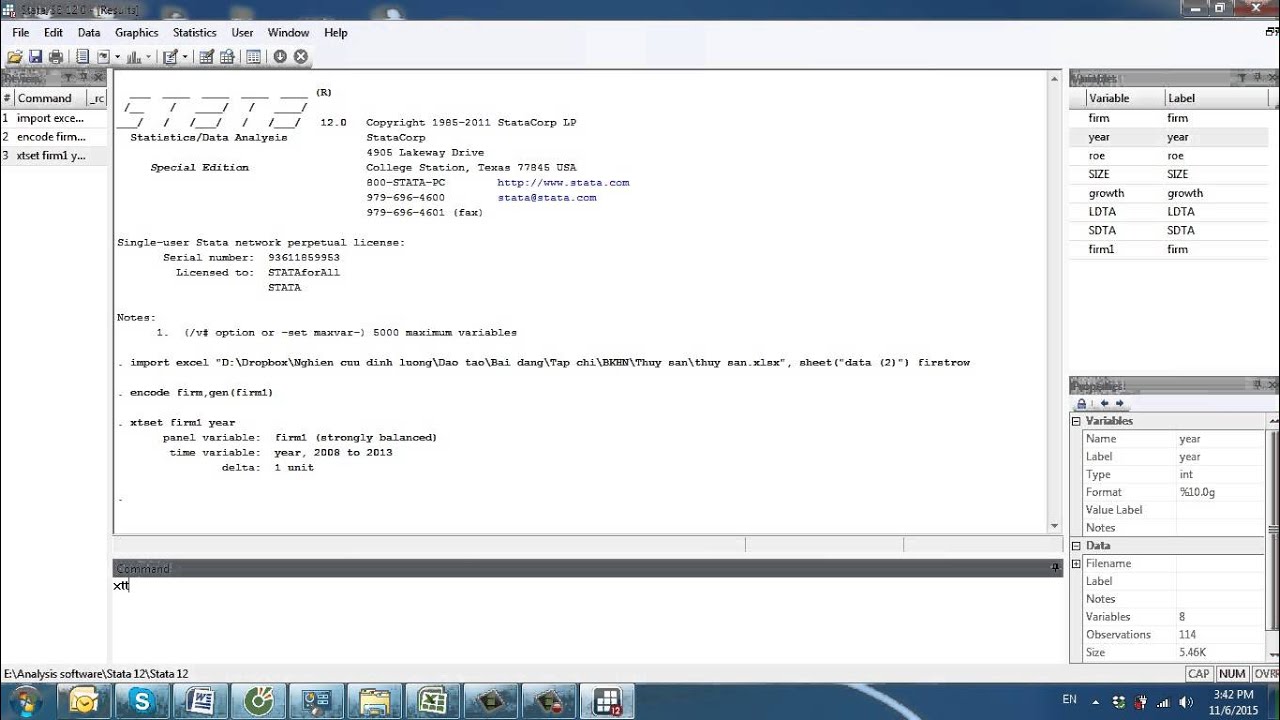Expand the Filename property row
This screenshot has width=1280, height=720.
1076,564
